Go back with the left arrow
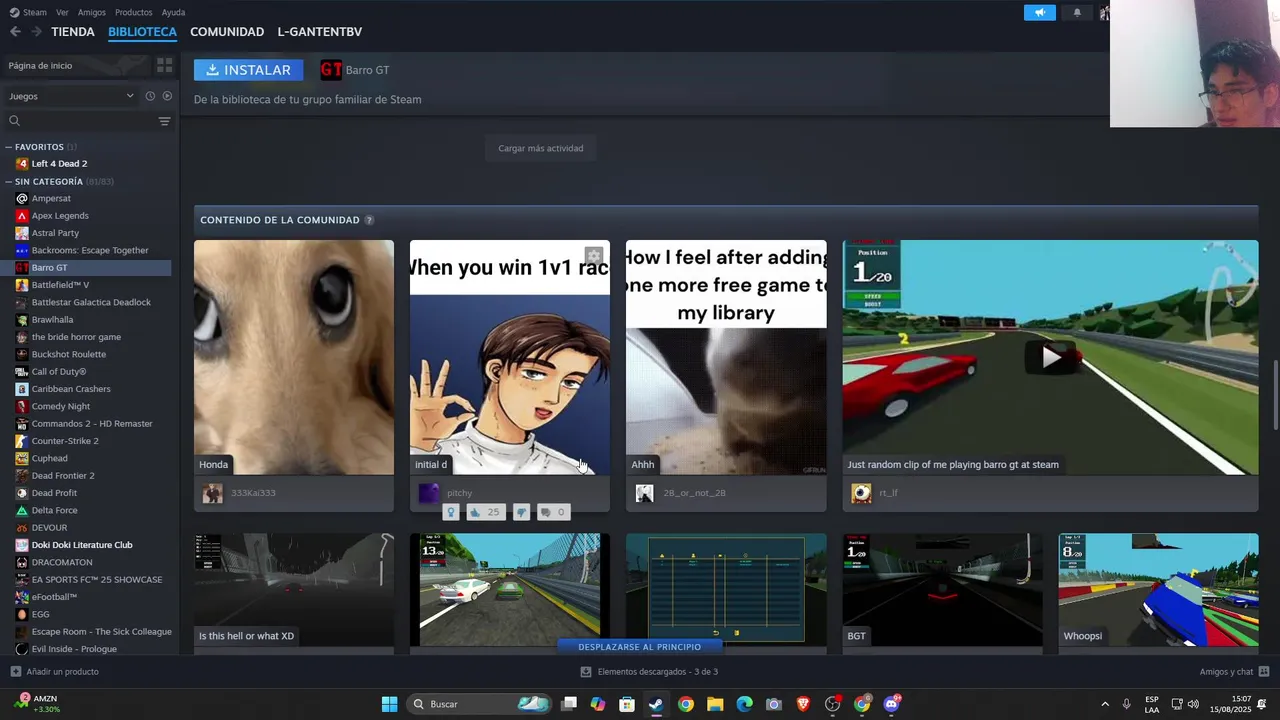Viewport: 1280px width, 720px height. 15,32
